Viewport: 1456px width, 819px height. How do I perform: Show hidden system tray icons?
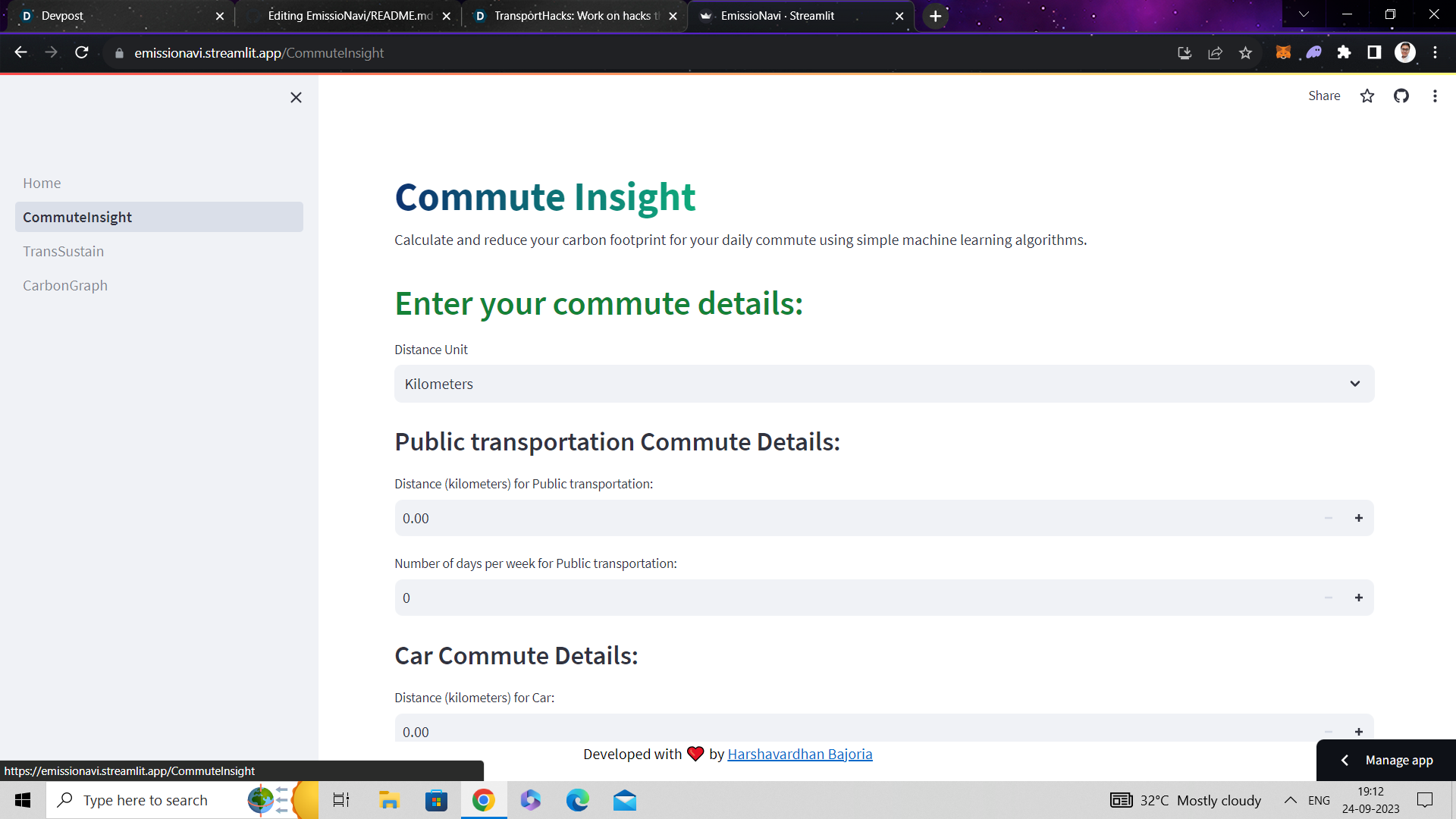[1290, 800]
